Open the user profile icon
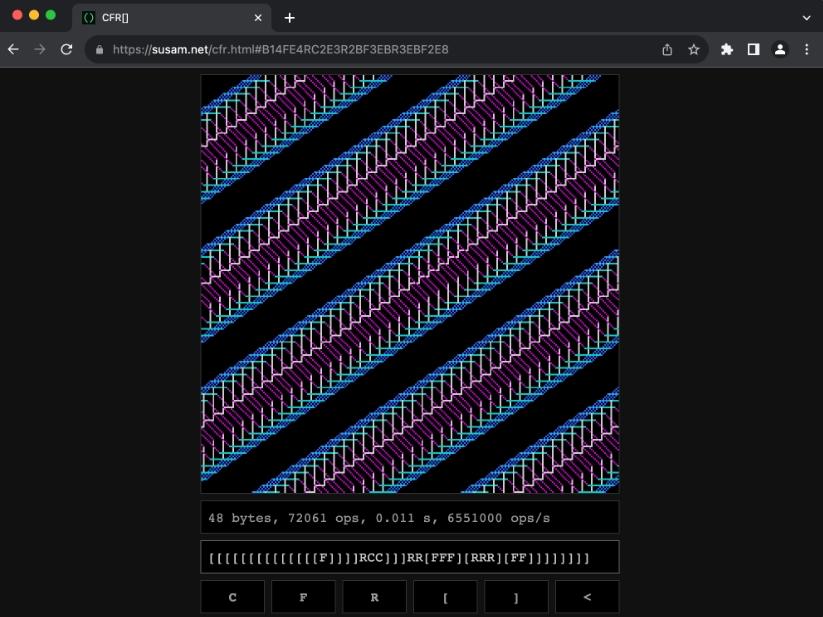 point(780,49)
